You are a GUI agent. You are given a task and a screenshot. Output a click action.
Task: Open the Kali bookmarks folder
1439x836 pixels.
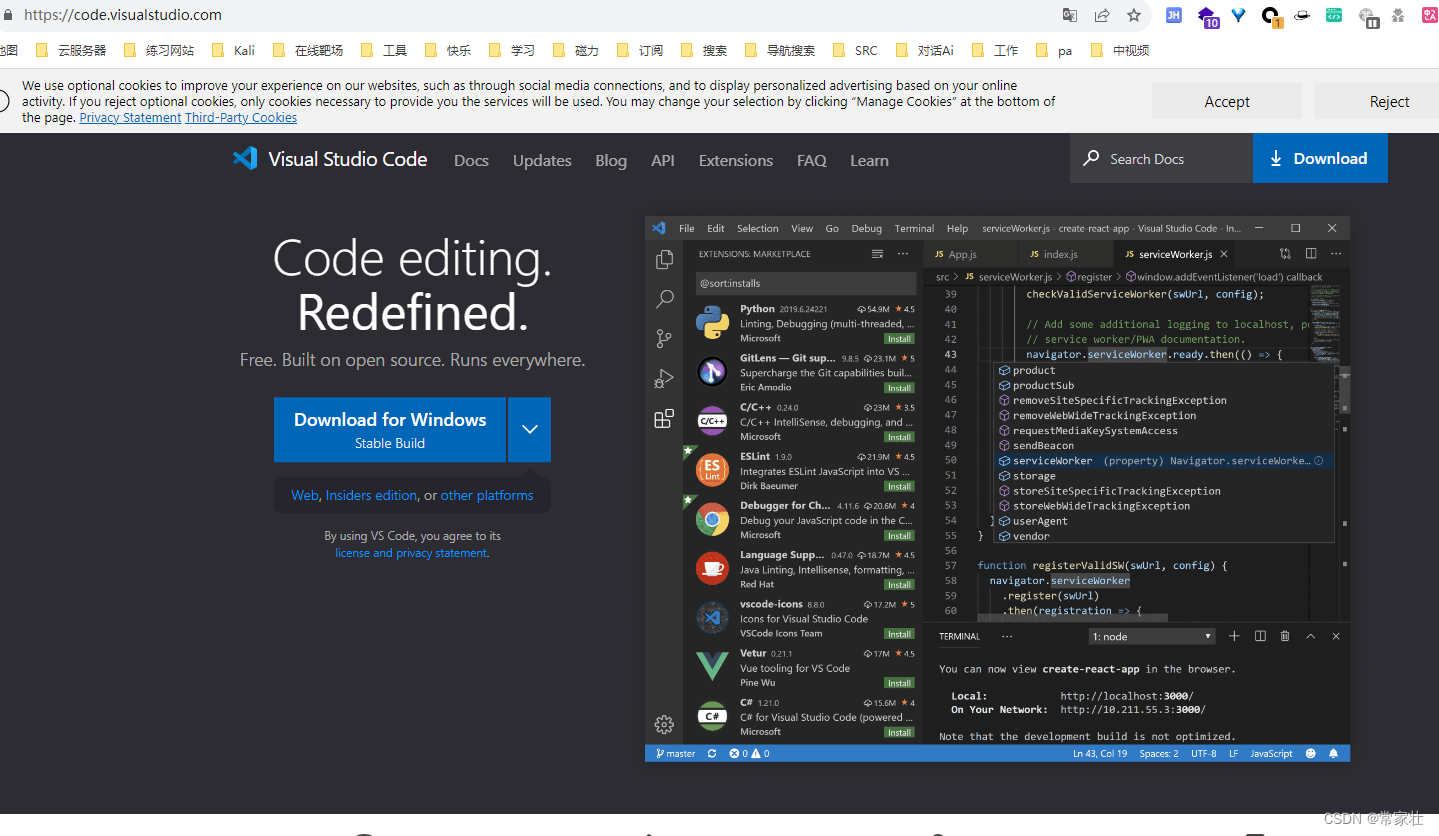[x=233, y=50]
